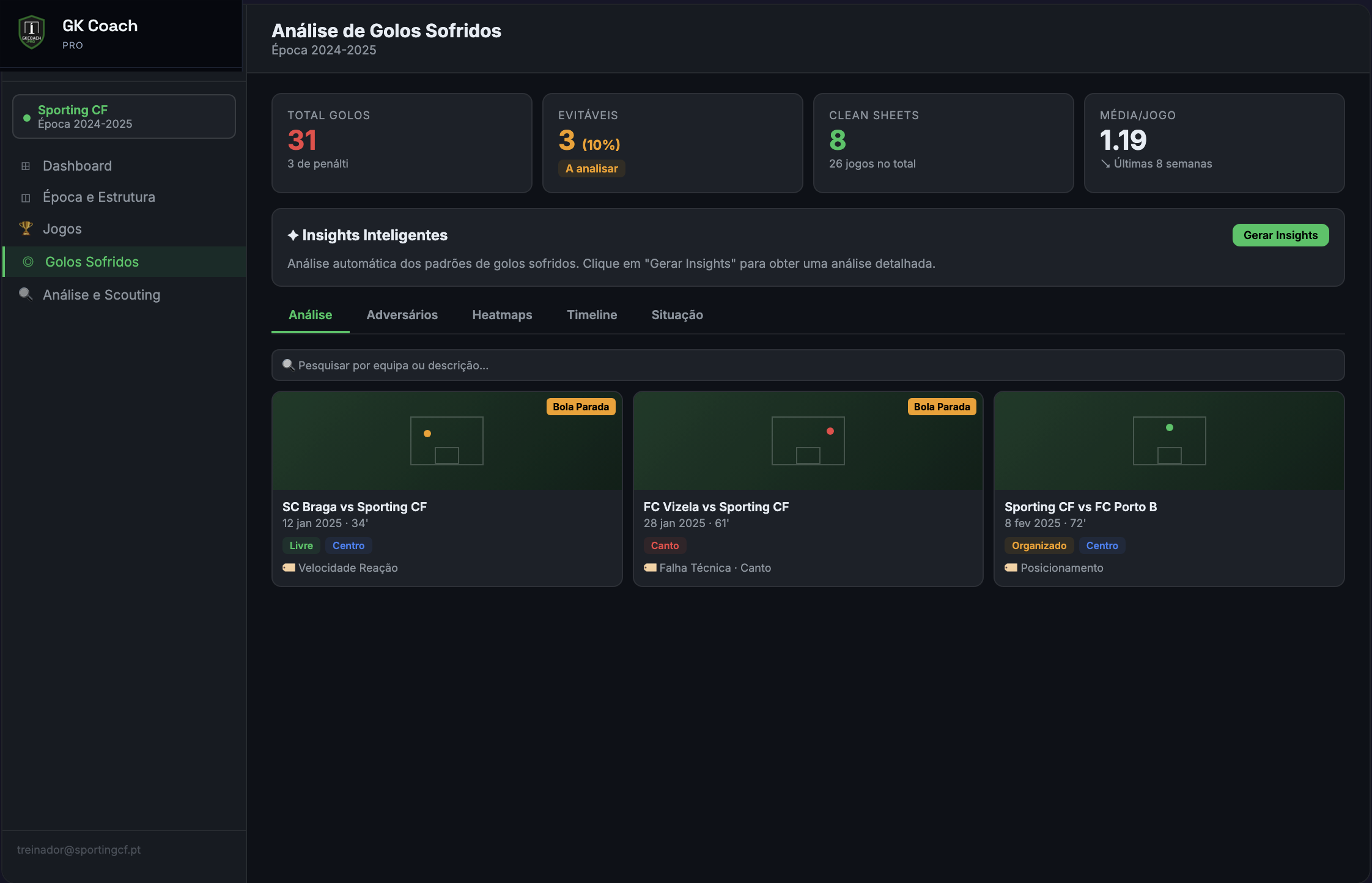
Task: Click the FC Vizela vs Sporting CF title
Action: tap(716, 507)
